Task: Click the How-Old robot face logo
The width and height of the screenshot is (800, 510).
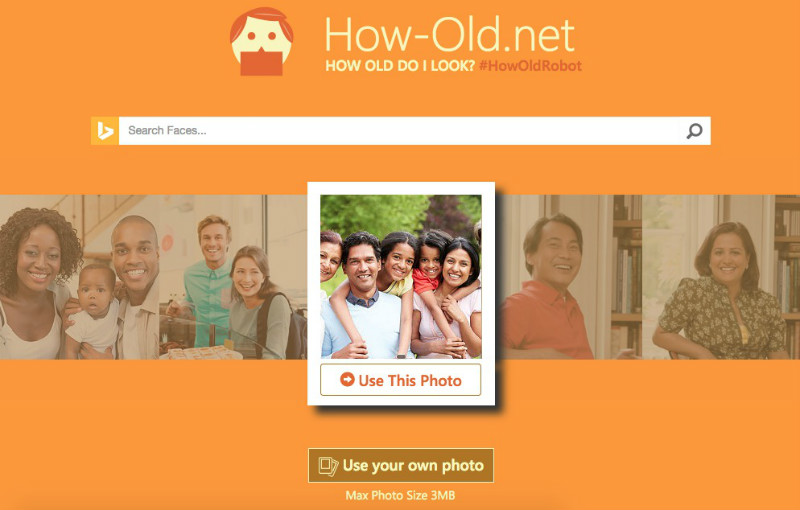Action: [x=261, y=42]
